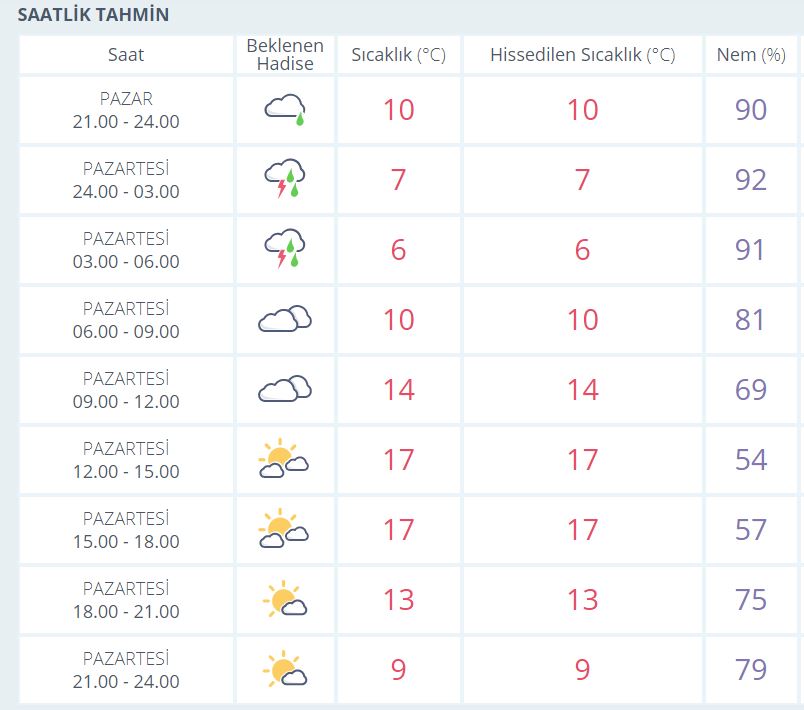Select the Pazartesi 12.00 - 15.00 time cell
Image resolution: width=804 pixels, height=710 pixels.
(126, 460)
